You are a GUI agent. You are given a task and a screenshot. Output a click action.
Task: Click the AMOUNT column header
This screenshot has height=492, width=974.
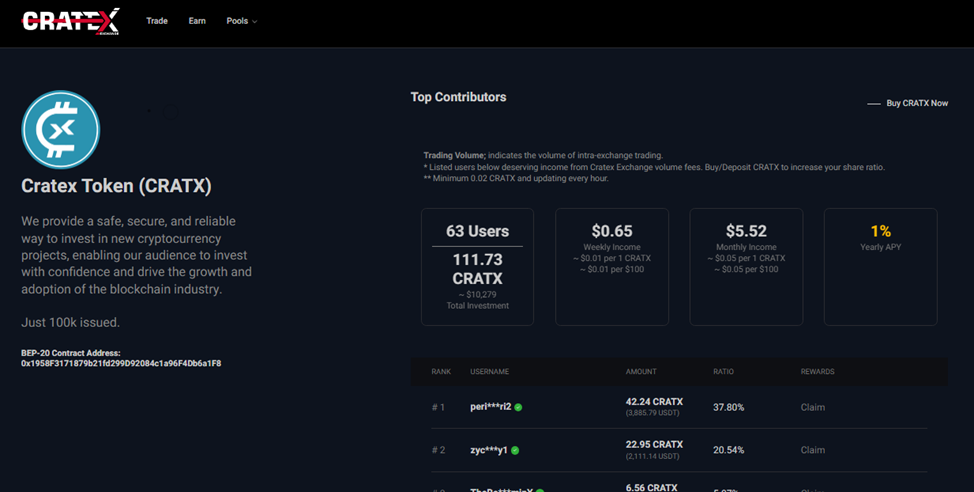point(641,372)
